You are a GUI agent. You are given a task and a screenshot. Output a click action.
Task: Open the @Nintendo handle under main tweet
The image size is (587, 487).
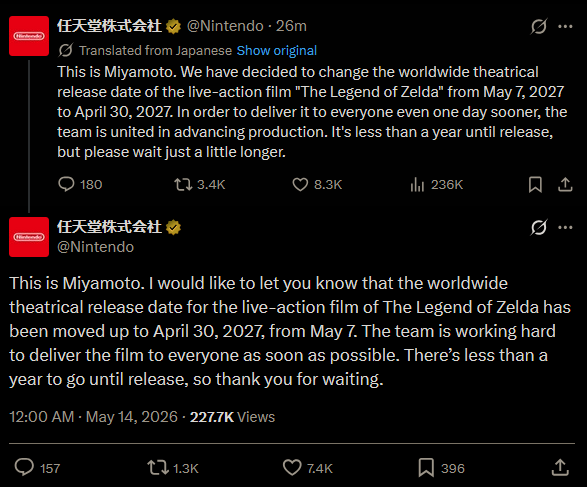tap(95, 247)
